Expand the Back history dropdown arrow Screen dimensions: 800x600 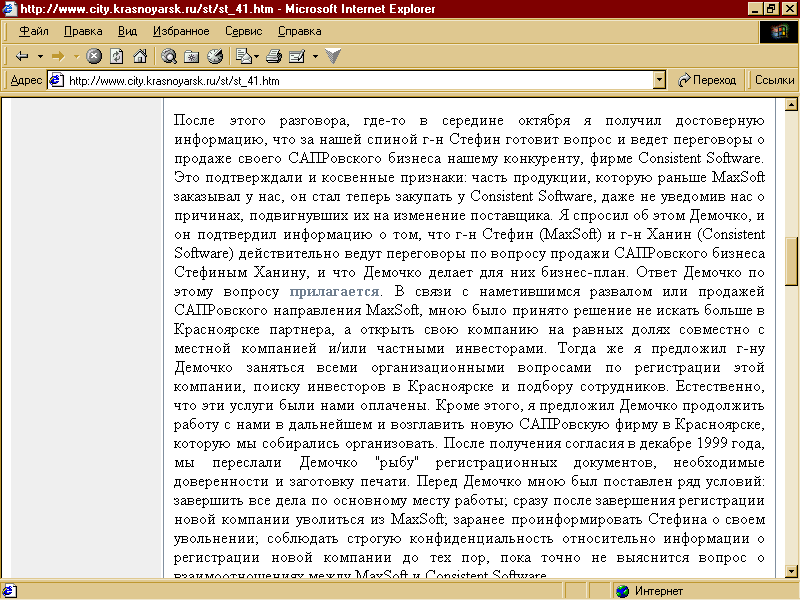(x=40, y=56)
